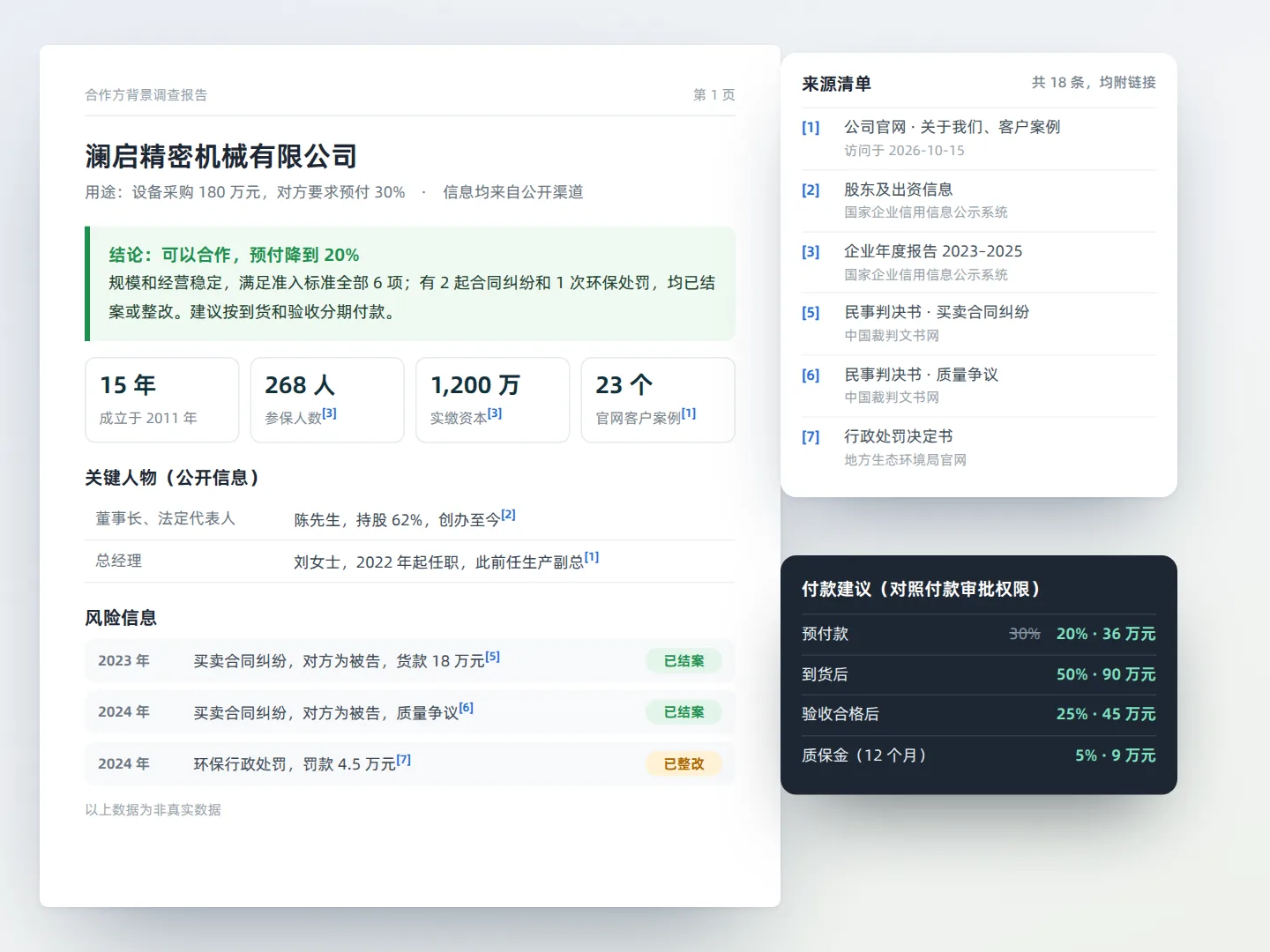The height and width of the screenshot is (952, 1270).
Task: Follow citation [1] after 此前任生产副总
Action: pos(592,557)
